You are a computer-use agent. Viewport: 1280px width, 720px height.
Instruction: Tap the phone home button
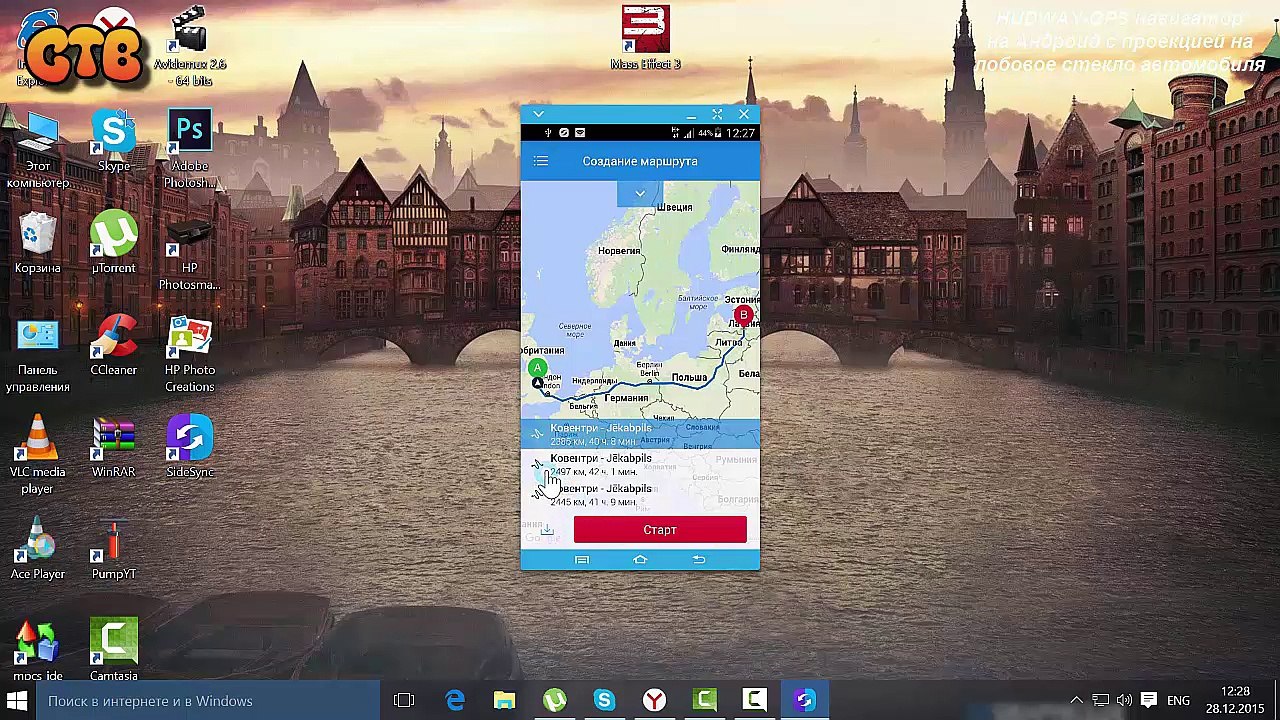(640, 560)
